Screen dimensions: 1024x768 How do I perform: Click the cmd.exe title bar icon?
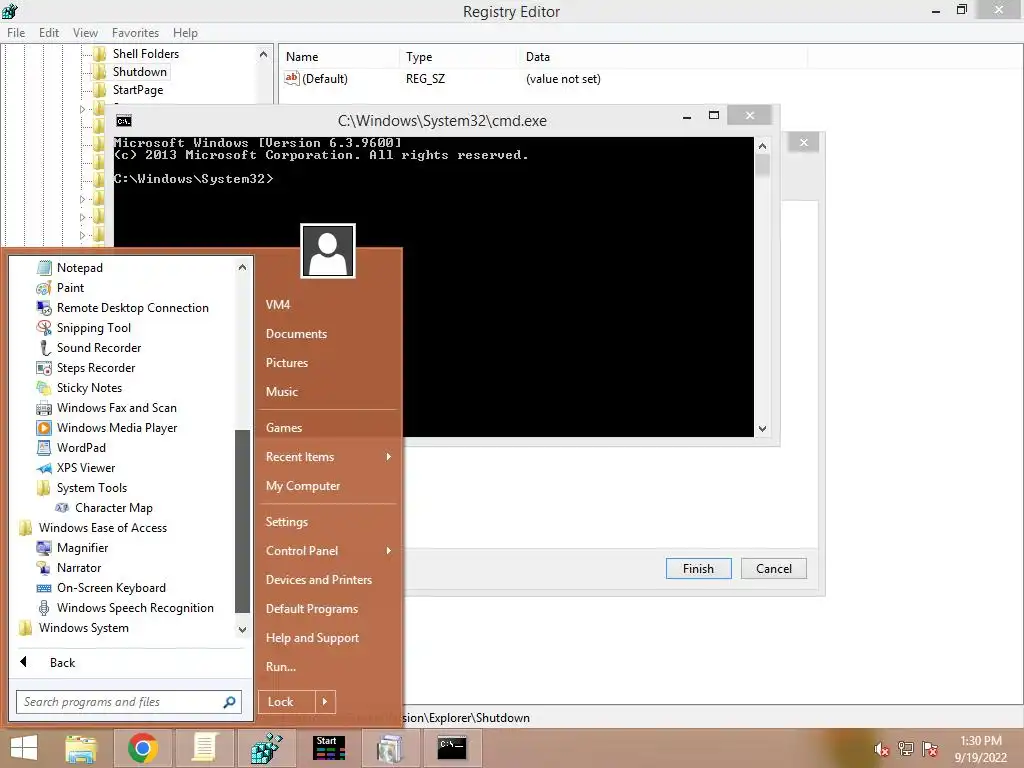click(x=123, y=121)
